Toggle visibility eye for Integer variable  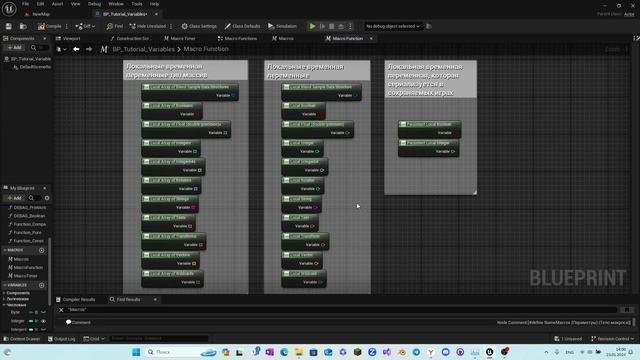pyautogui.click(x=43, y=321)
